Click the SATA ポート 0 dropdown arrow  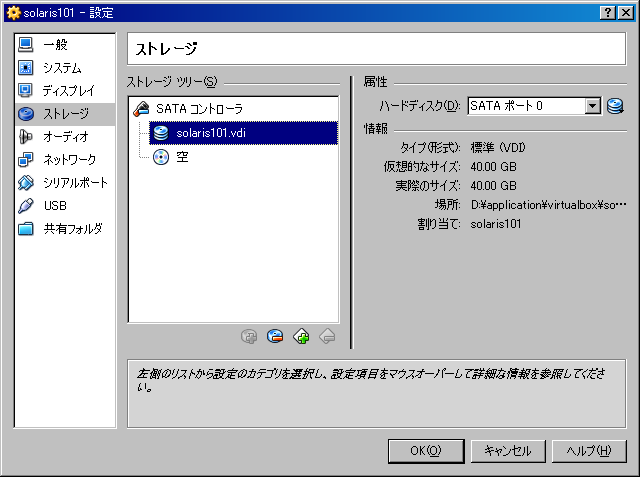(592, 106)
